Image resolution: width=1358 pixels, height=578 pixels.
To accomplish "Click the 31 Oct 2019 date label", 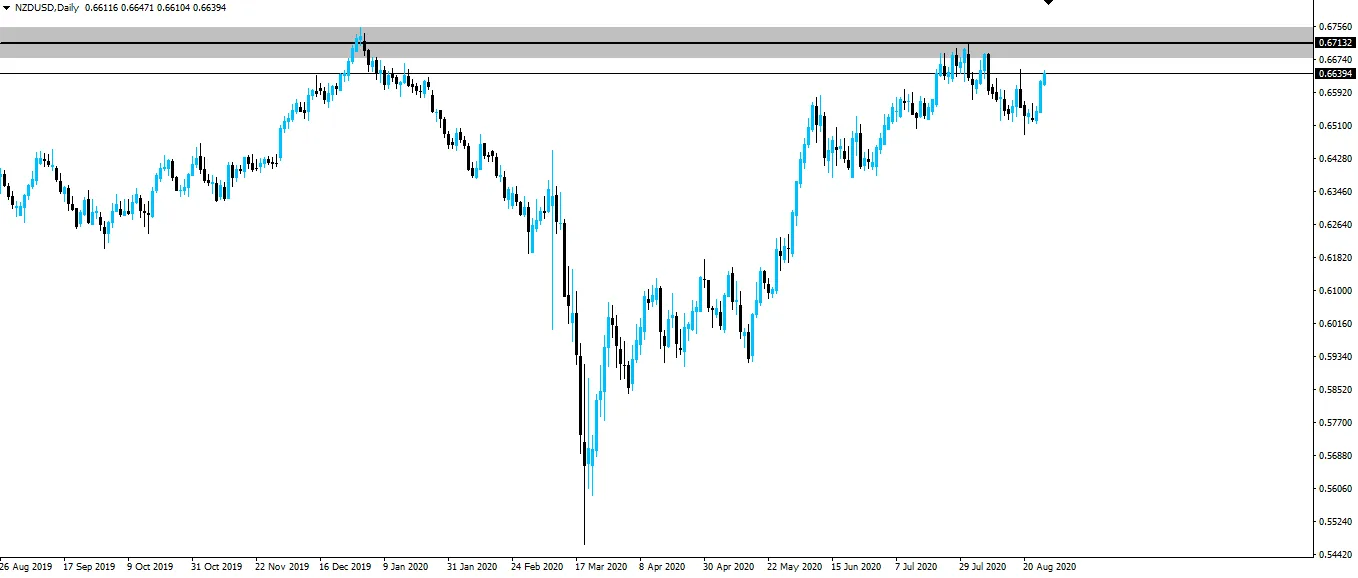I will tap(217, 567).
